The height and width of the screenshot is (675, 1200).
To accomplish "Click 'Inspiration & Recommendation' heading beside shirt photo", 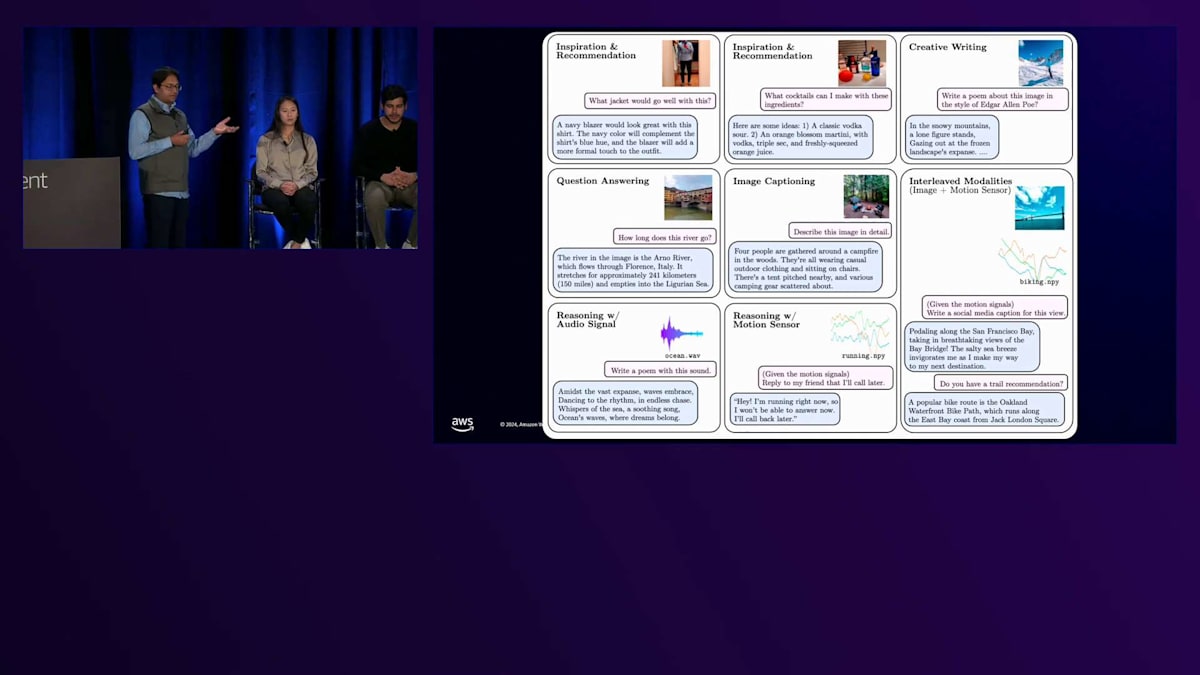I will tap(596, 51).
